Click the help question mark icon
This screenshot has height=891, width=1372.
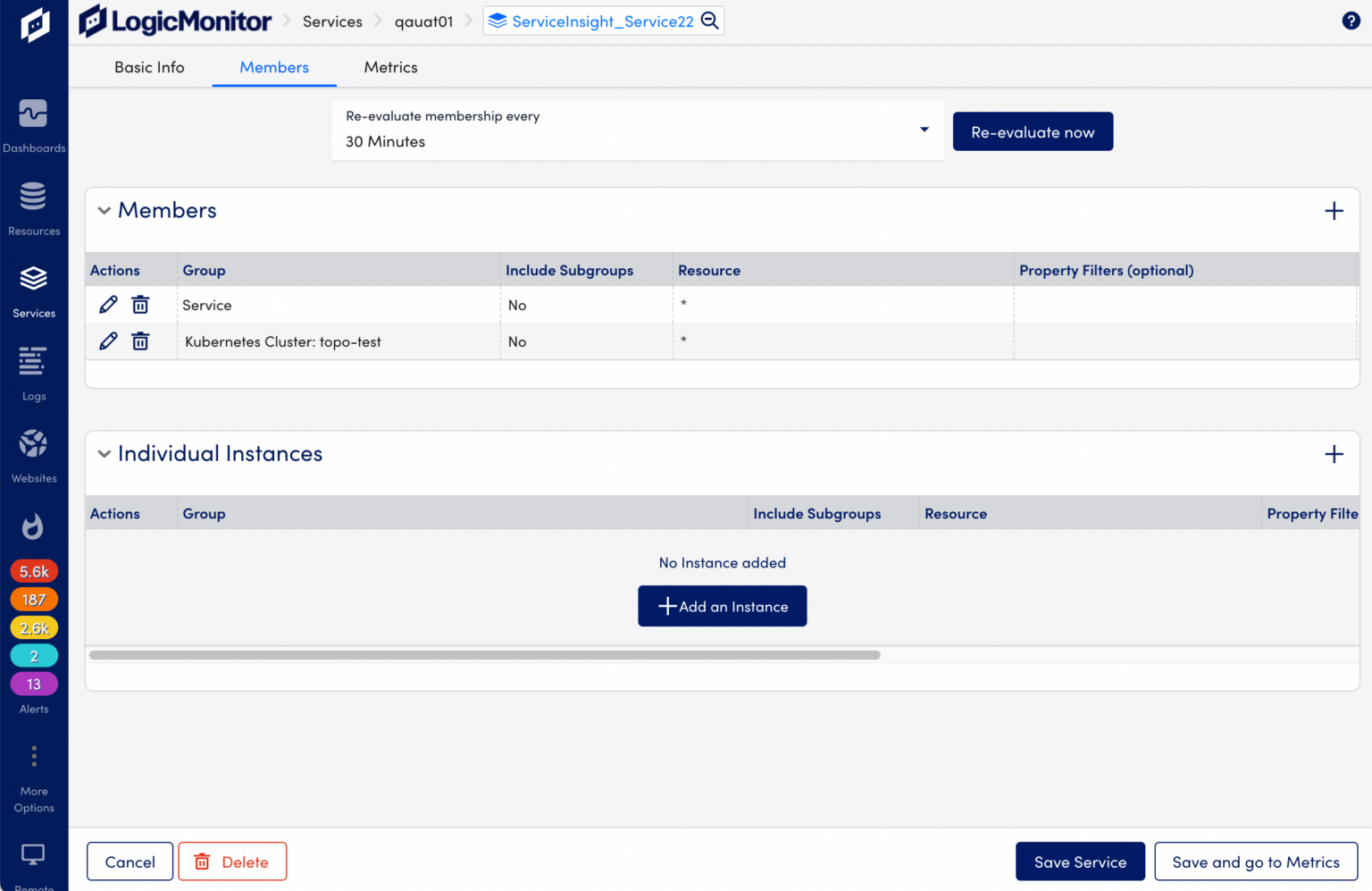1351,20
